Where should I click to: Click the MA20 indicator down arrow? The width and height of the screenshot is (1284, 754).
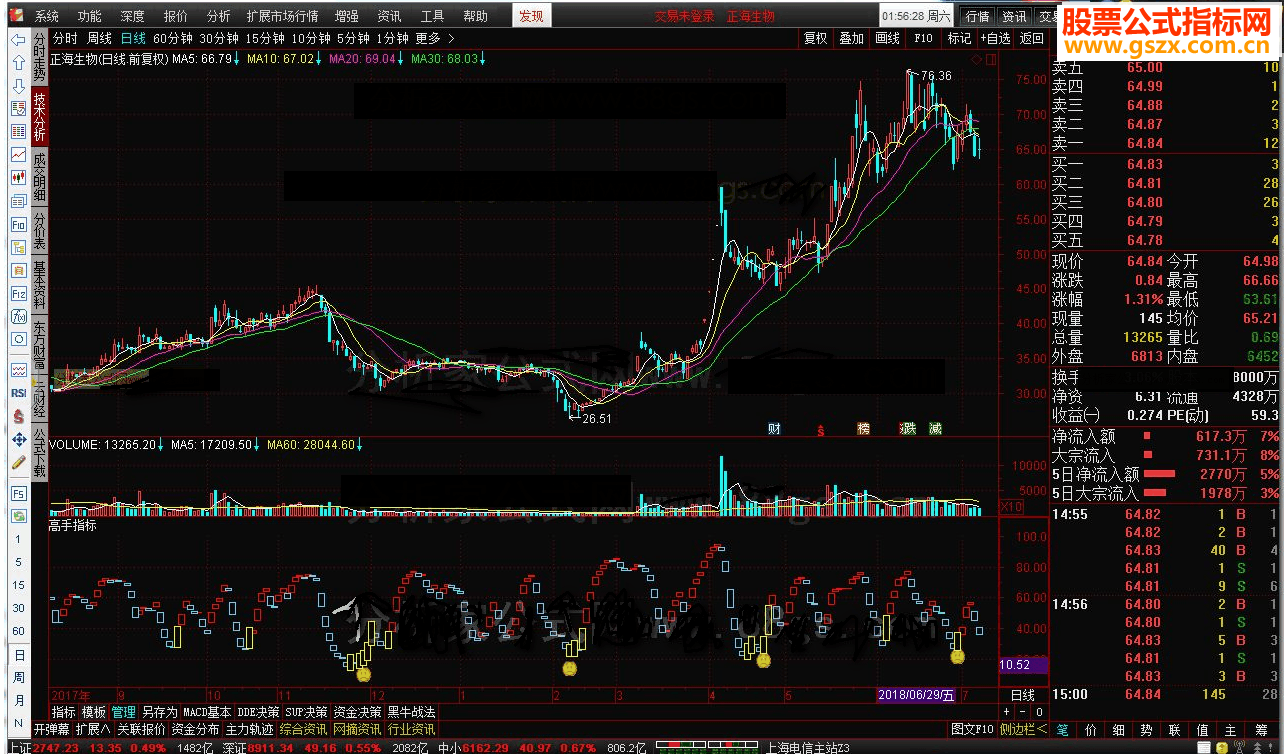(x=401, y=59)
